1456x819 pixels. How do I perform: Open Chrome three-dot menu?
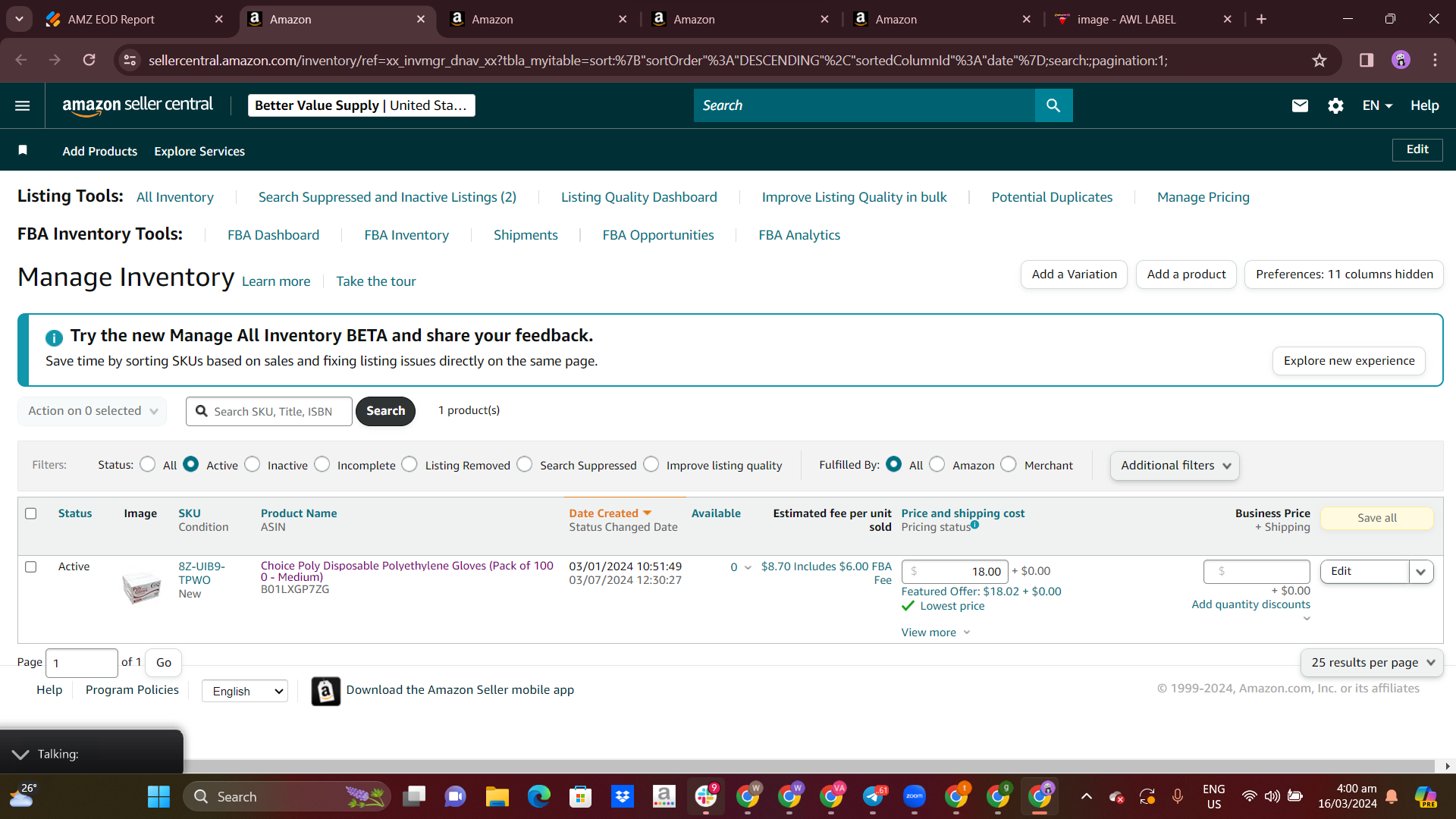tap(1435, 60)
